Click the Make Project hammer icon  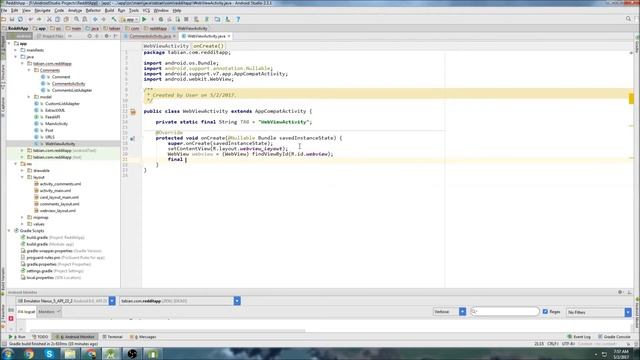(114, 19)
